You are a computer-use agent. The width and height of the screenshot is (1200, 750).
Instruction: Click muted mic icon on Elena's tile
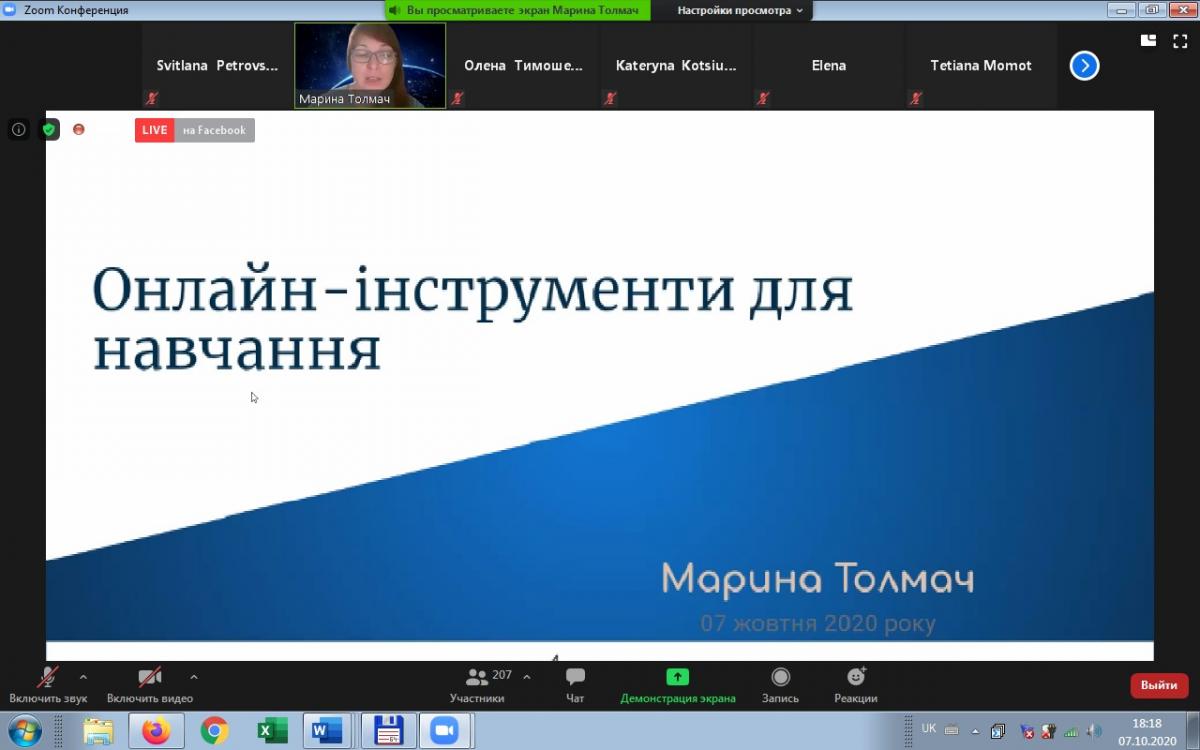point(763,99)
